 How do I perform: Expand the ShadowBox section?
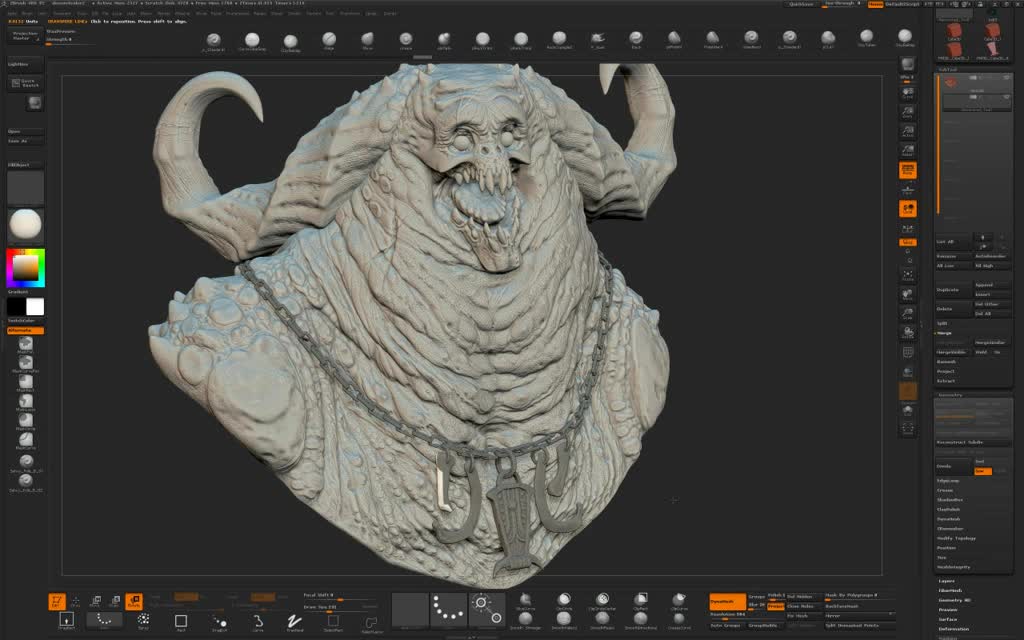pyautogui.click(x=950, y=500)
